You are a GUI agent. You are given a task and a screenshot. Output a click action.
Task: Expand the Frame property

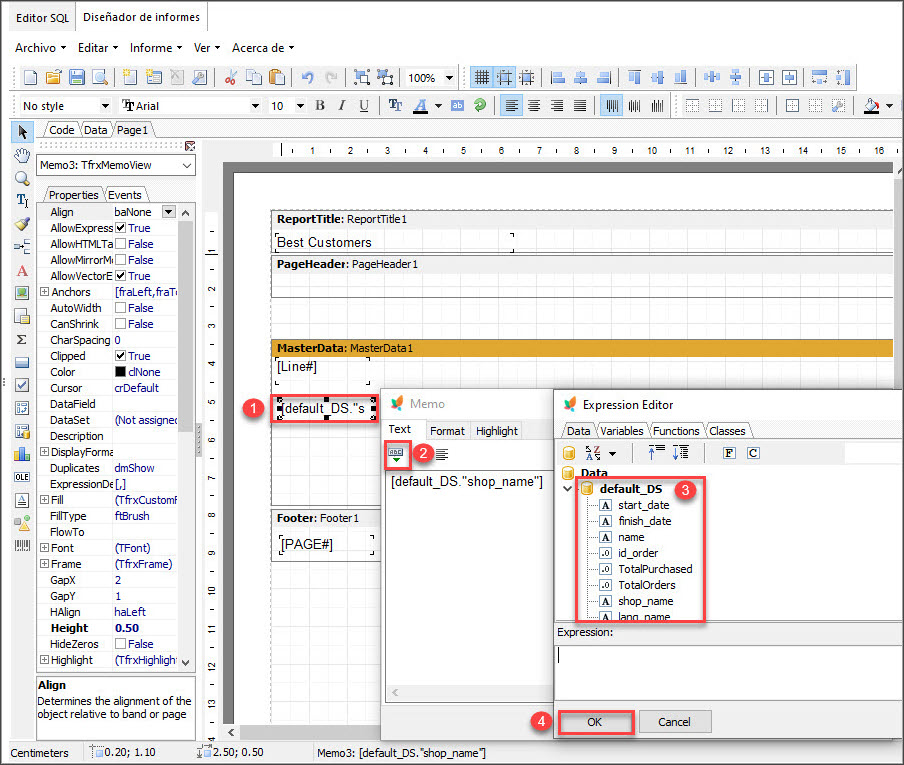coord(44,564)
